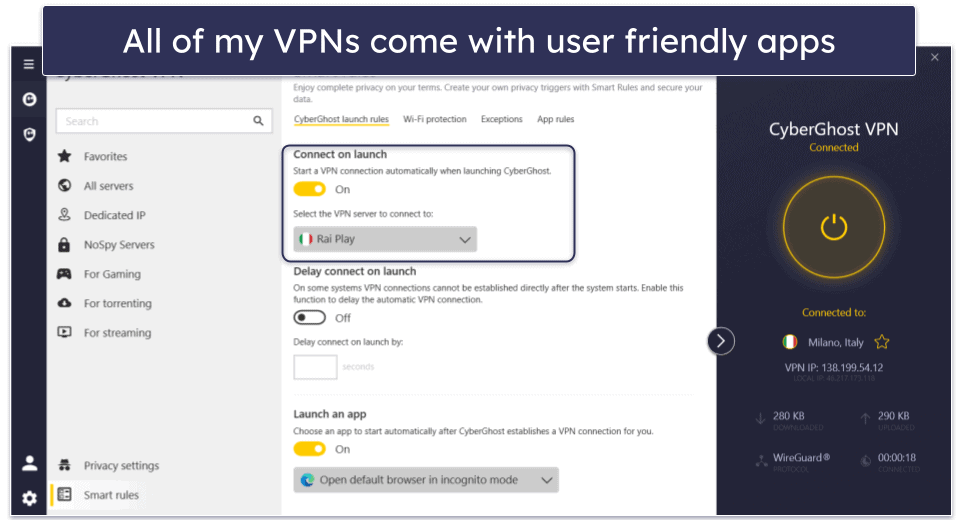Select All servers in the sidebar
This screenshot has width=958, height=520.
click(108, 186)
